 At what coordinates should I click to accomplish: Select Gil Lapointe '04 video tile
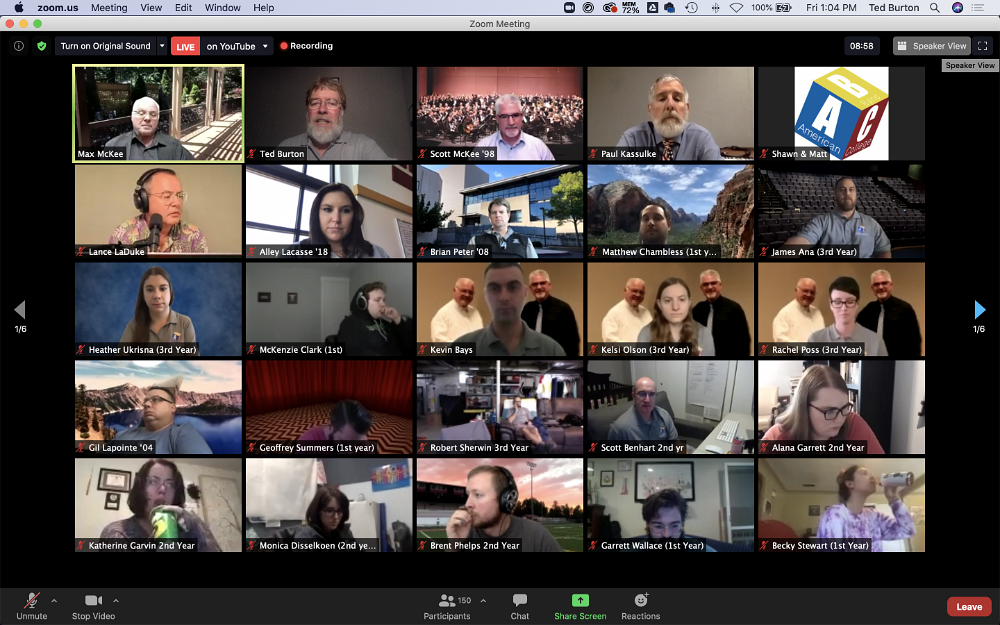pos(158,407)
